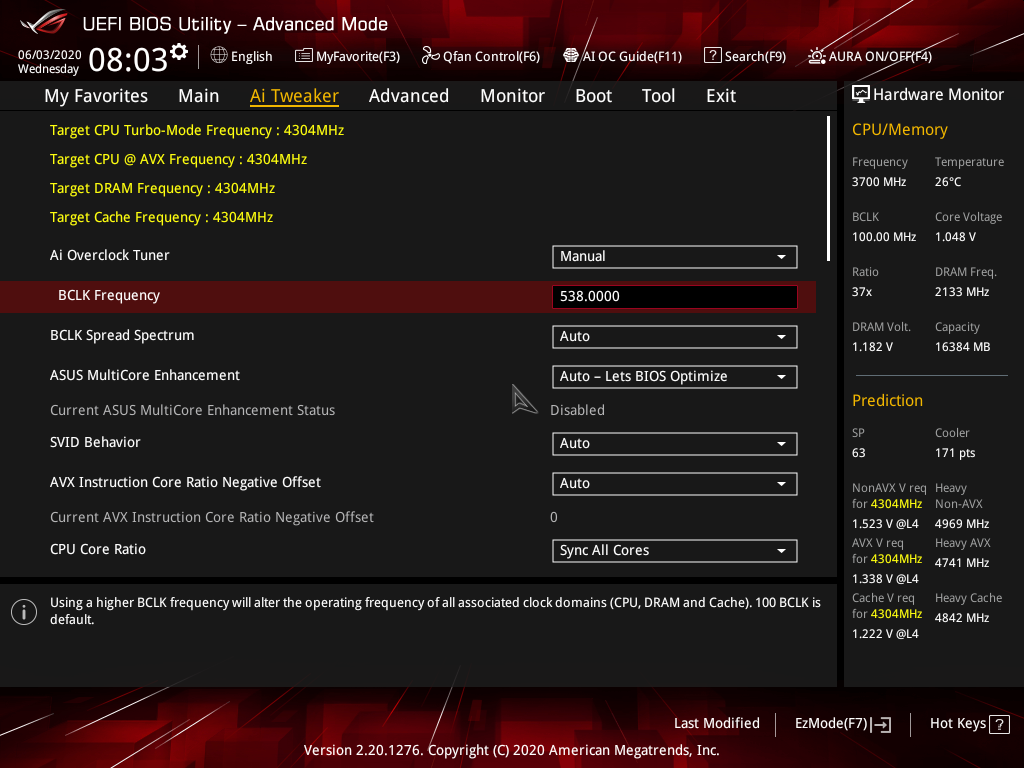The height and width of the screenshot is (768, 1024).
Task: Edit the BCLK Frequency value field
Action: [x=674, y=297]
